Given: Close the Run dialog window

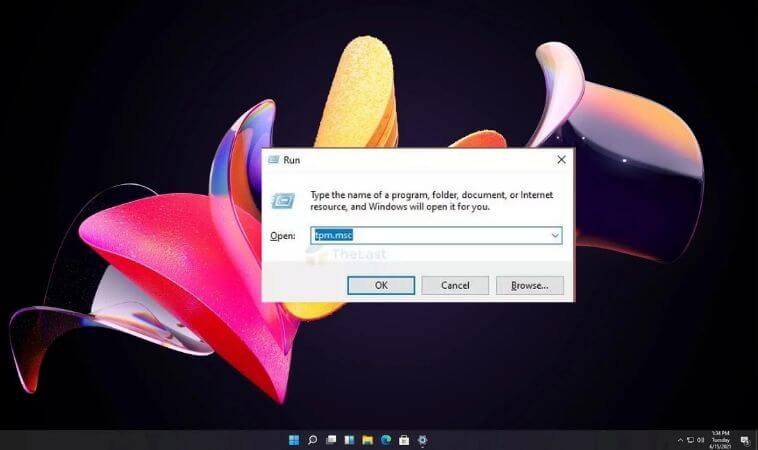Looking at the screenshot, I should coord(561,159).
